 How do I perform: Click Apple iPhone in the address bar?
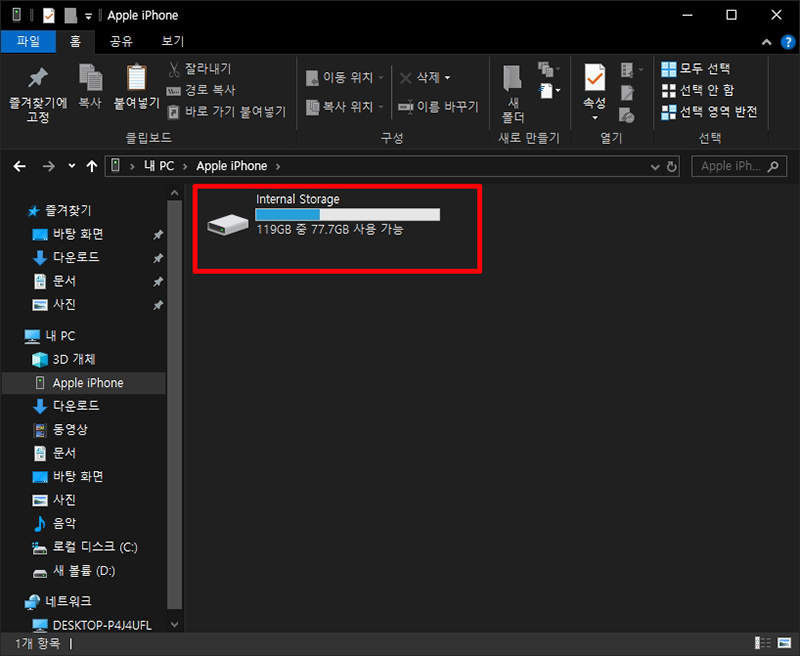point(232,166)
